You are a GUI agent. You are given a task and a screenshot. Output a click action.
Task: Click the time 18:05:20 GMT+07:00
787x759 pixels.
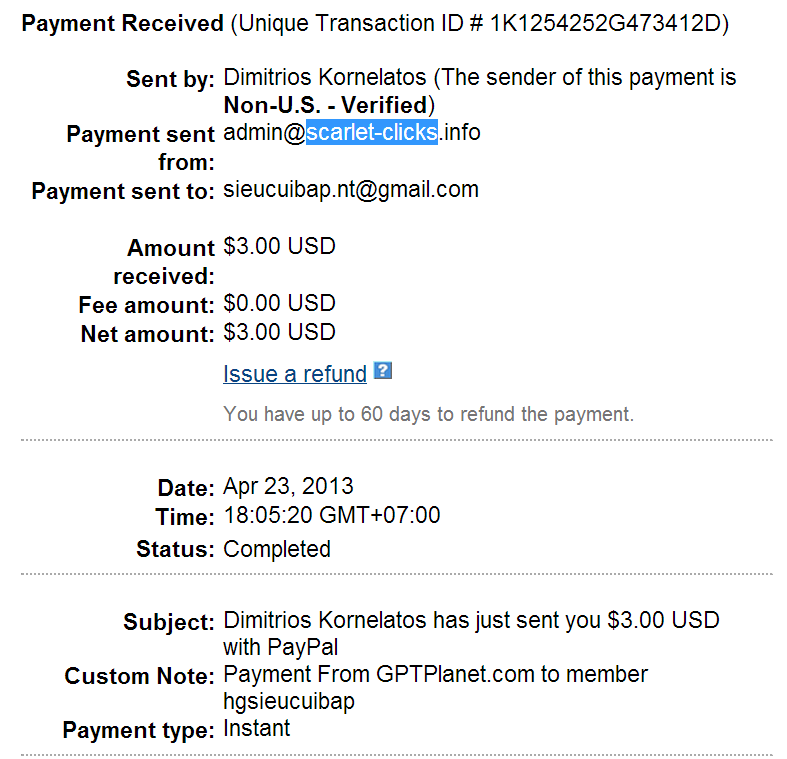tap(332, 516)
